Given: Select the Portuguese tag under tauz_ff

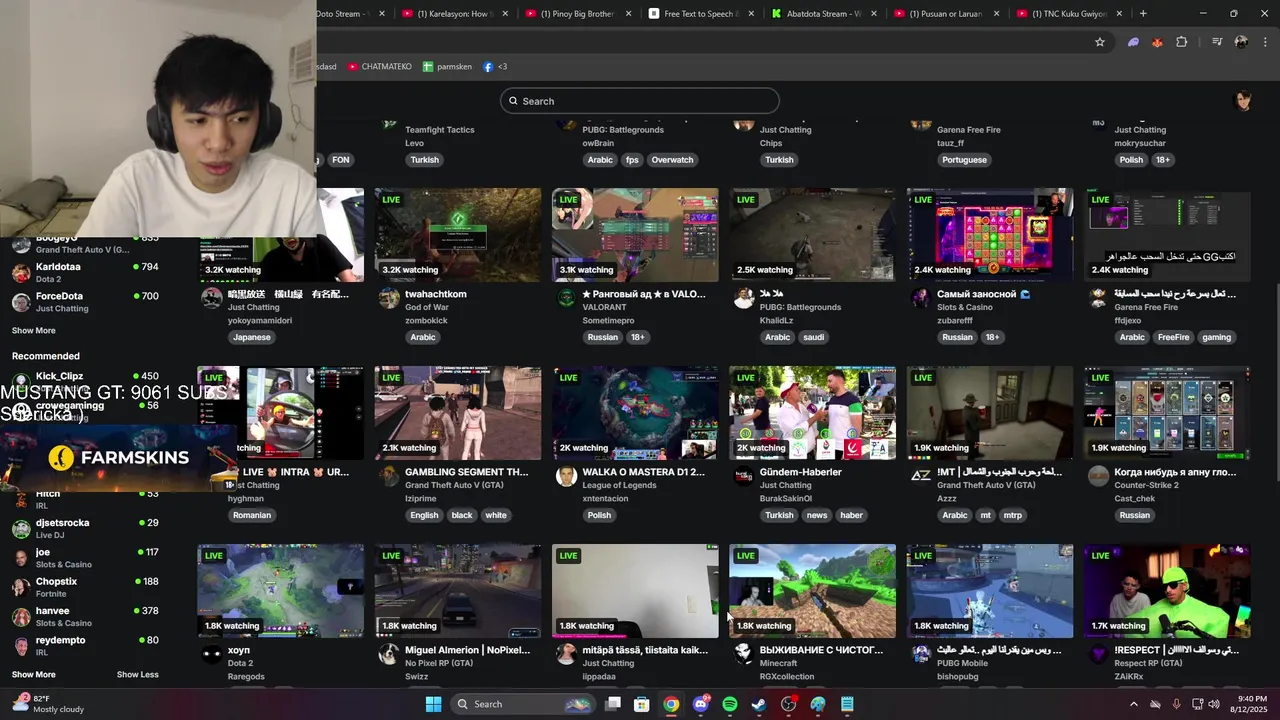Looking at the screenshot, I should click(965, 160).
